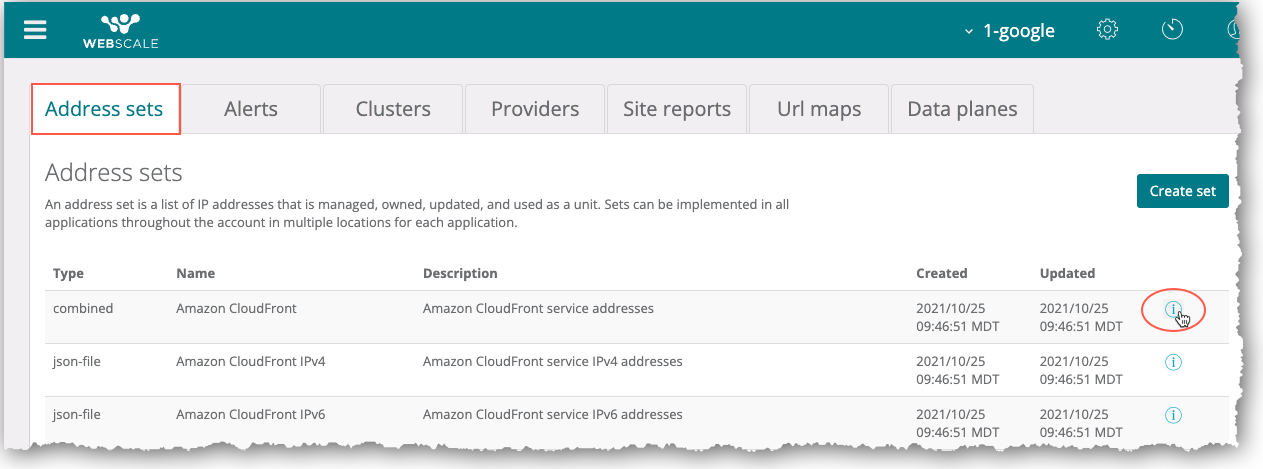
Task: Open the Clusters tab
Action: 393,109
